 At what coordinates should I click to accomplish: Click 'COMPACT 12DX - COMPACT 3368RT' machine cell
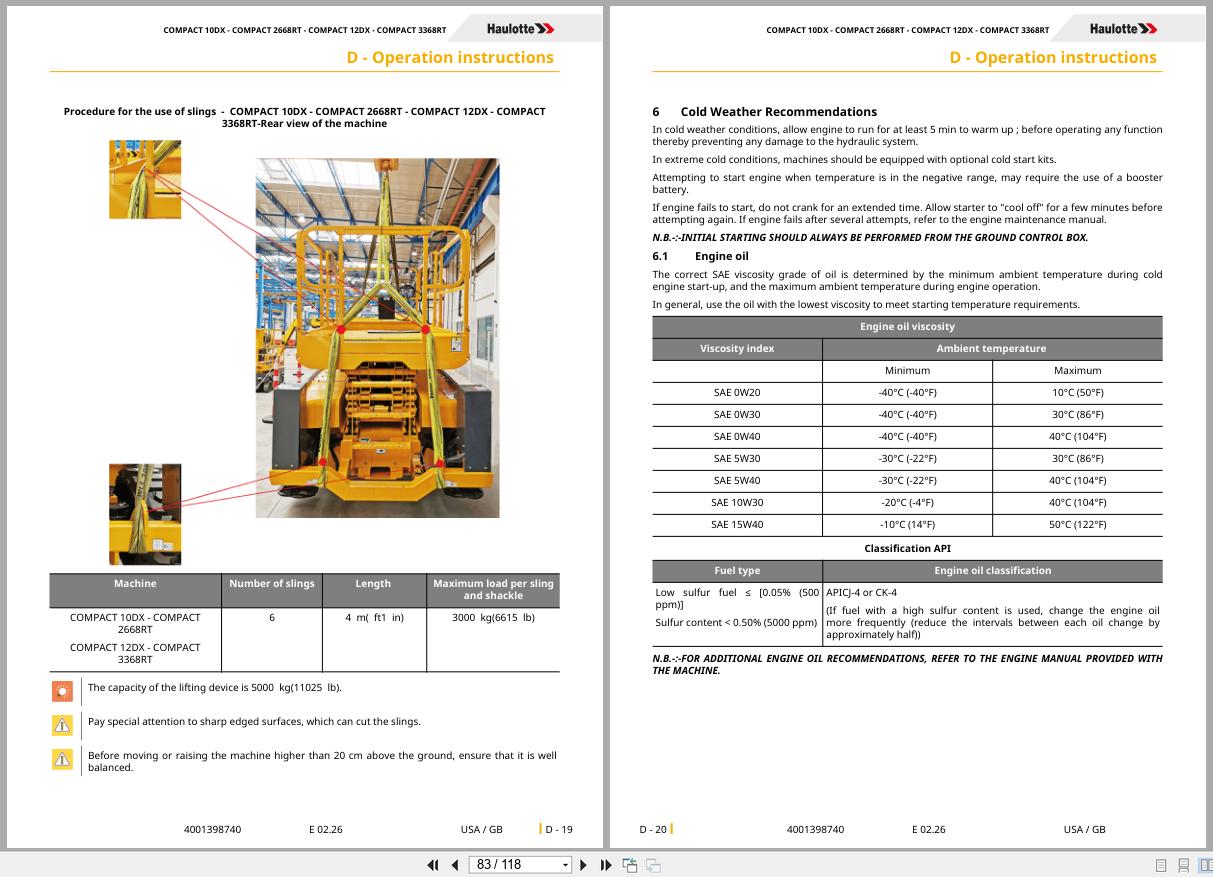click(135, 654)
